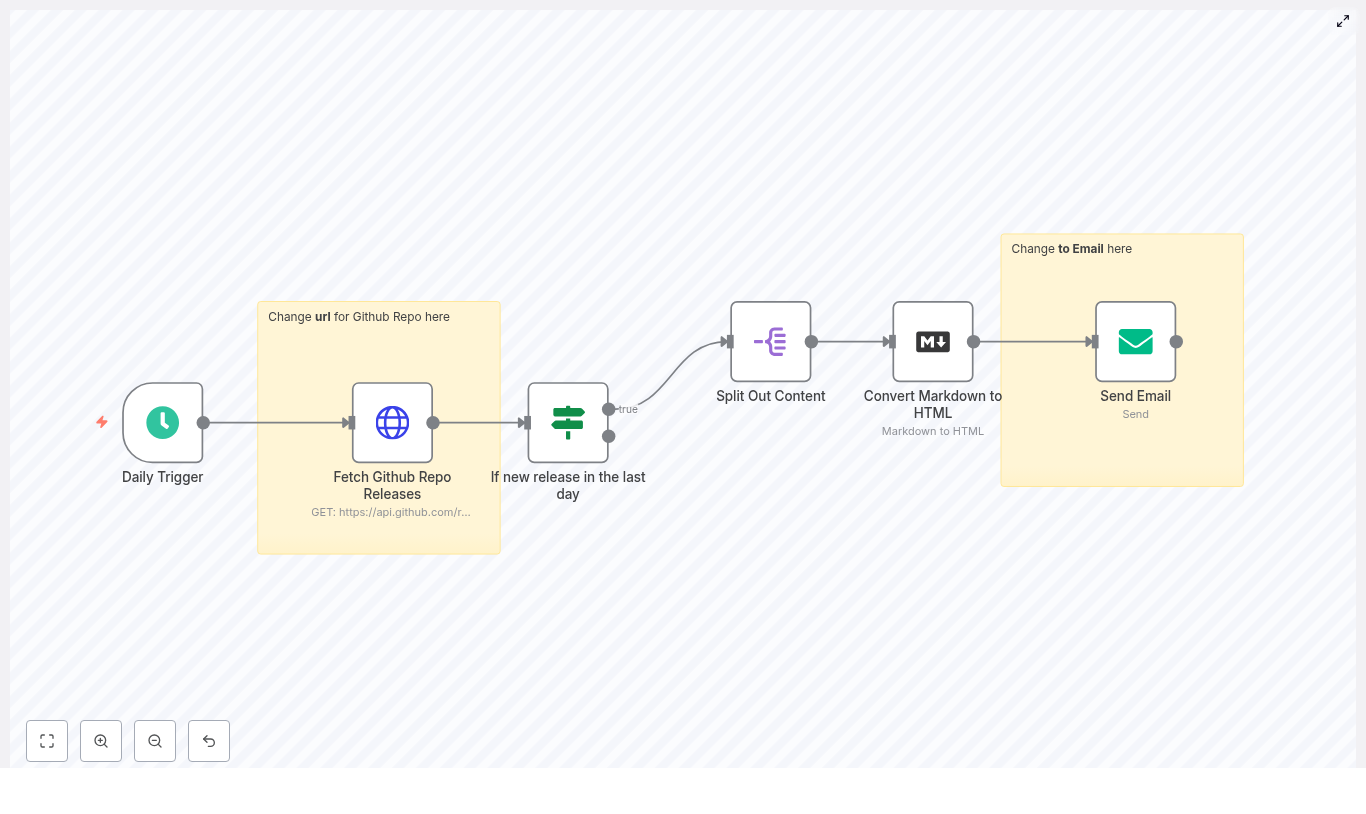
Task: Click the false output dot below 'true'
Action: [609, 437]
